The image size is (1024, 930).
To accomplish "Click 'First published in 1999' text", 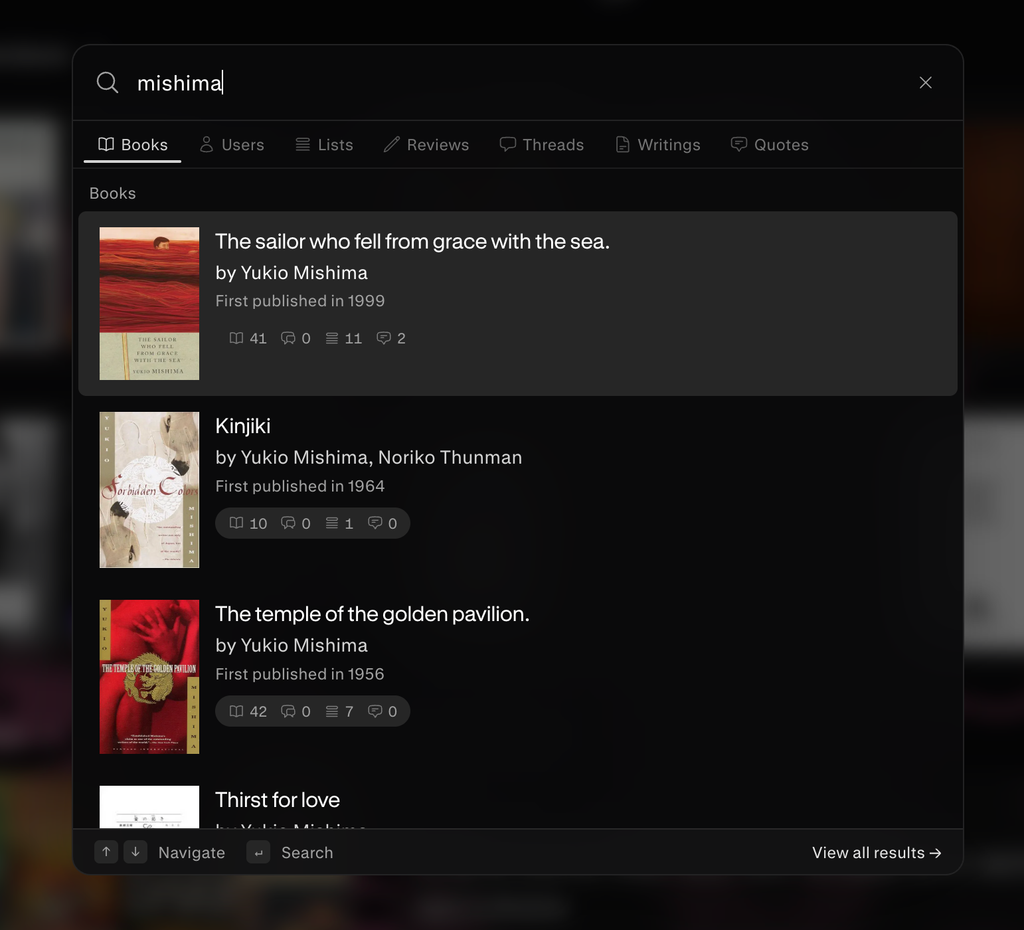I will click(300, 301).
